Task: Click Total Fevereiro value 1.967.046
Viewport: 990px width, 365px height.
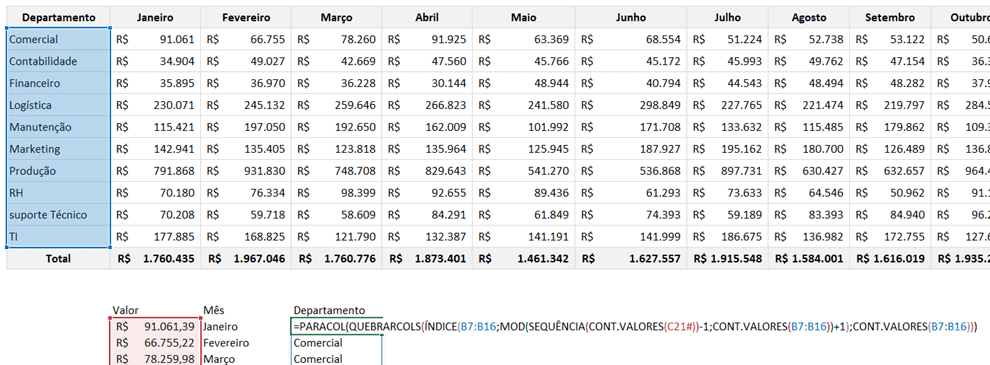Action: (x=246, y=259)
